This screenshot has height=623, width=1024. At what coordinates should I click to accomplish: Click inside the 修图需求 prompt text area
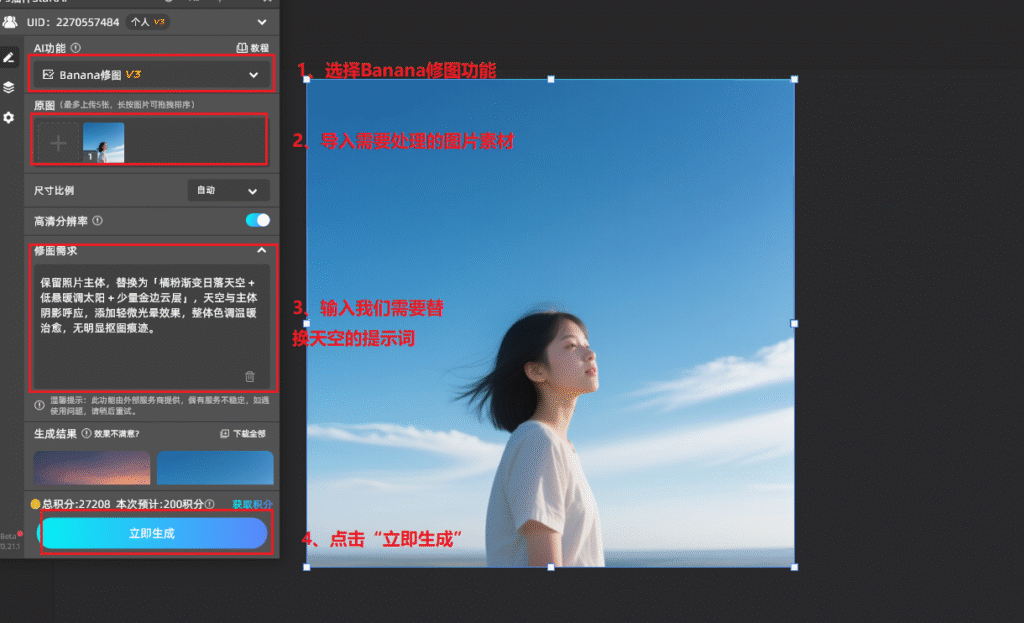(150, 320)
